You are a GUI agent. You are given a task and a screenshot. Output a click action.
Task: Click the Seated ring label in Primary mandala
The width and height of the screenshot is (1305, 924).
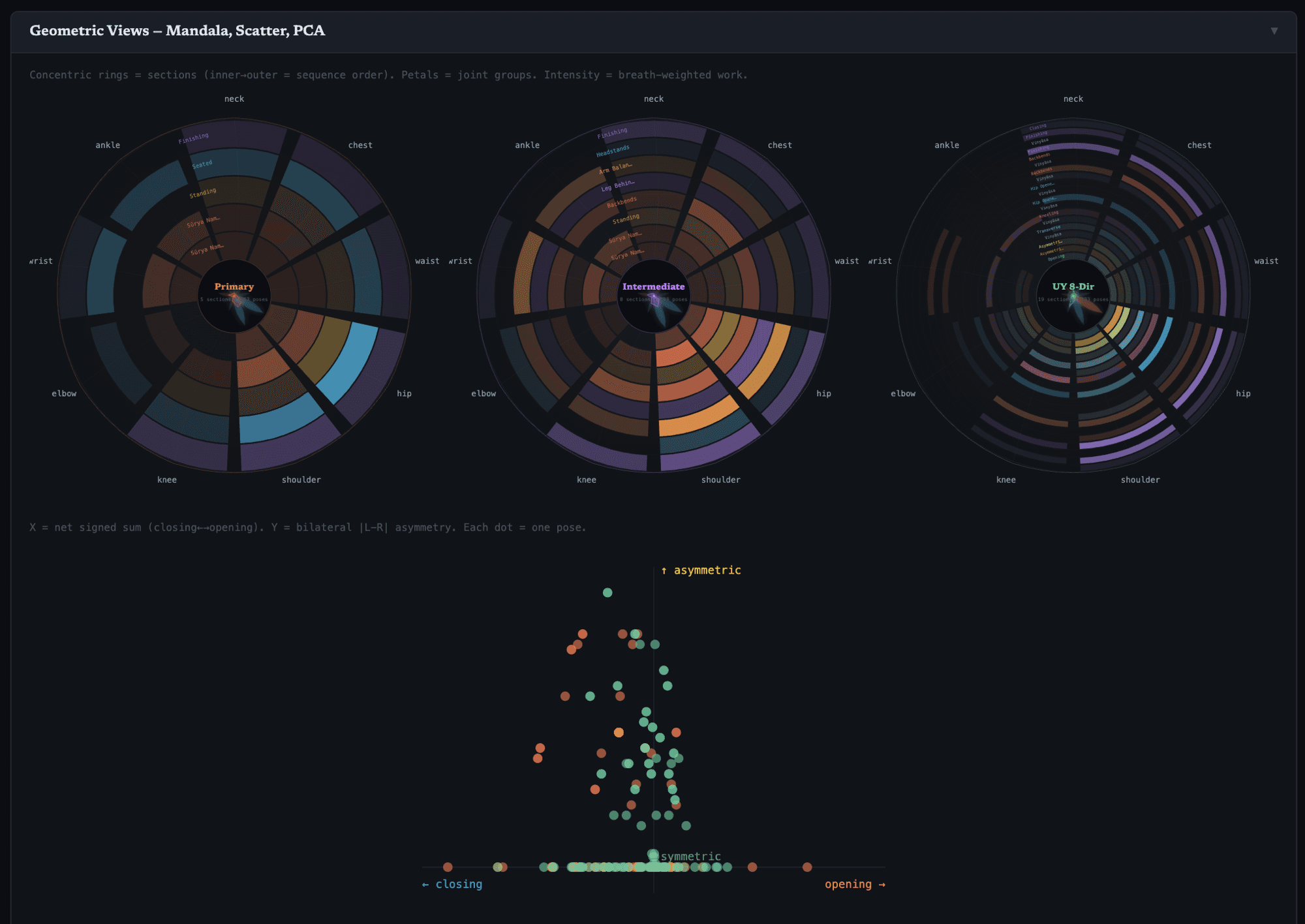(x=202, y=164)
